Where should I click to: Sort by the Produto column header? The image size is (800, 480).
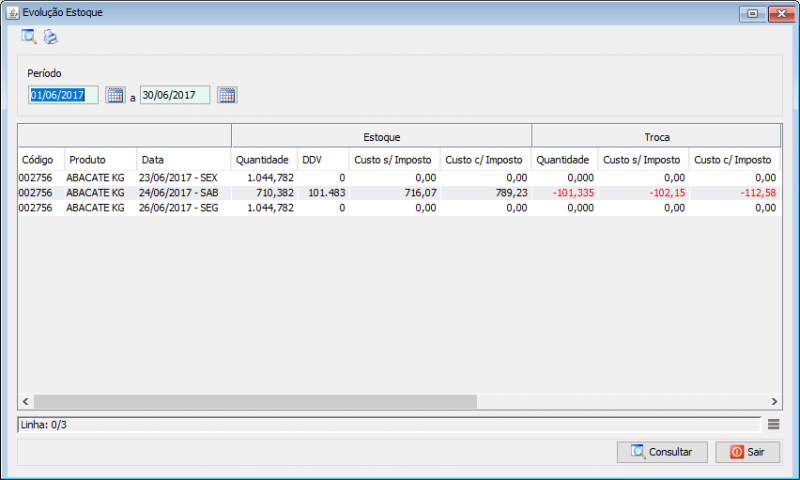tap(100, 159)
